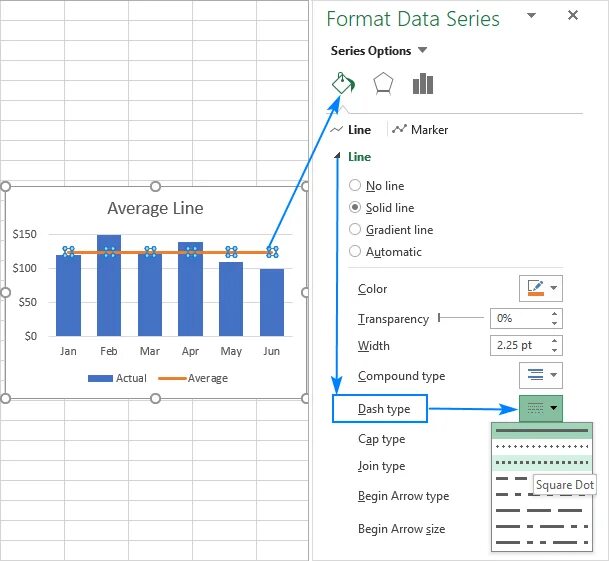Click the Begin Arrow type label

pyautogui.click(x=404, y=496)
